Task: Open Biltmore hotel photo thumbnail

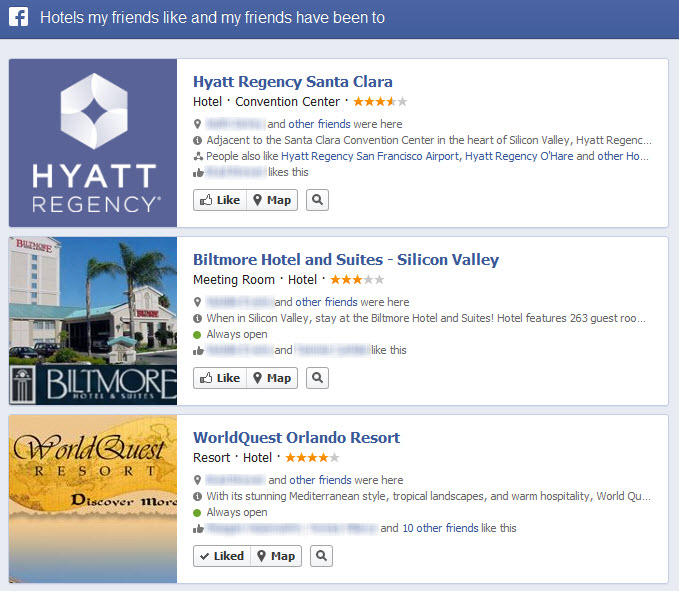Action: coord(93,321)
